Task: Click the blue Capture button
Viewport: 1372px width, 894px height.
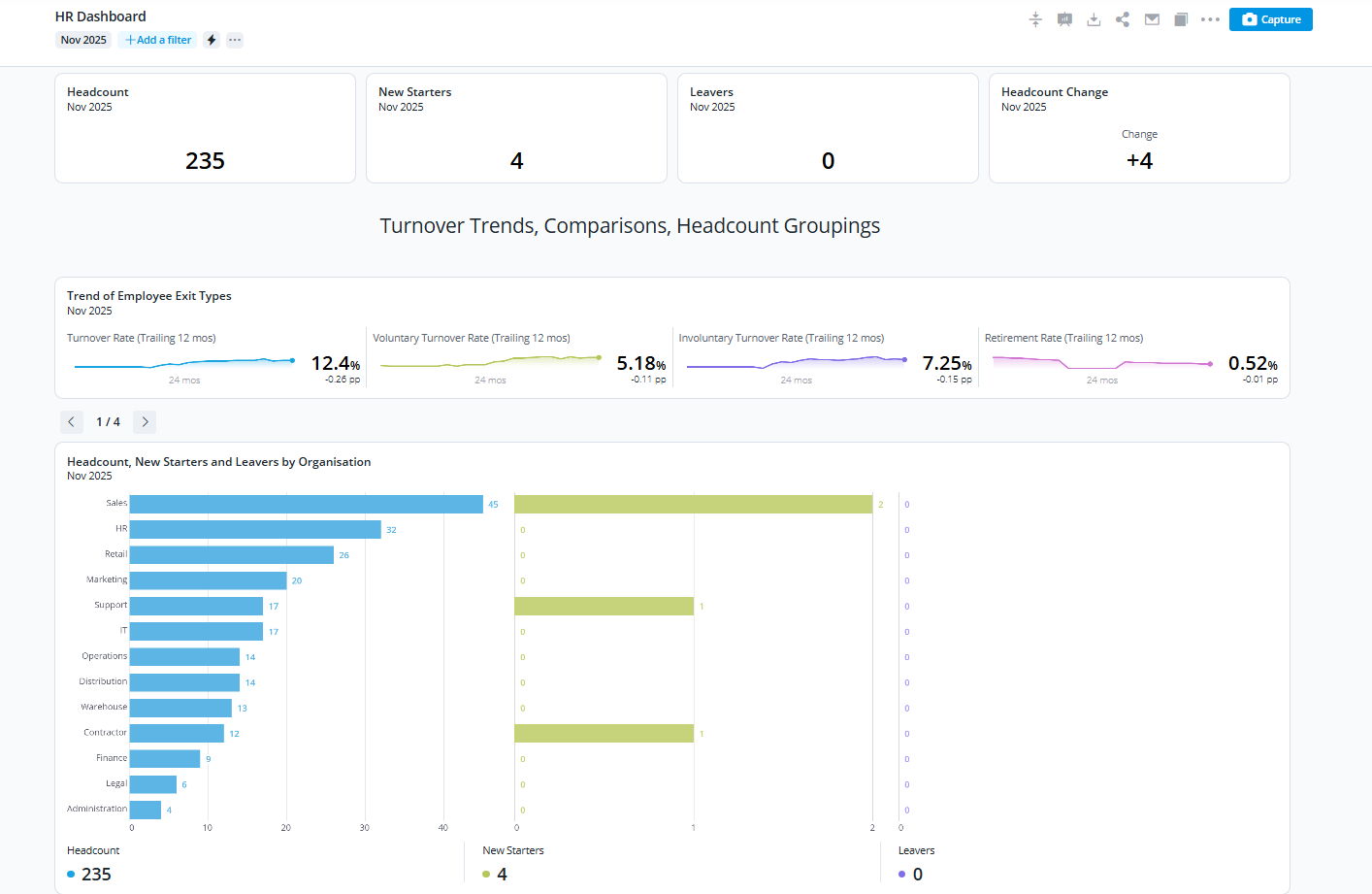Action: (1270, 18)
